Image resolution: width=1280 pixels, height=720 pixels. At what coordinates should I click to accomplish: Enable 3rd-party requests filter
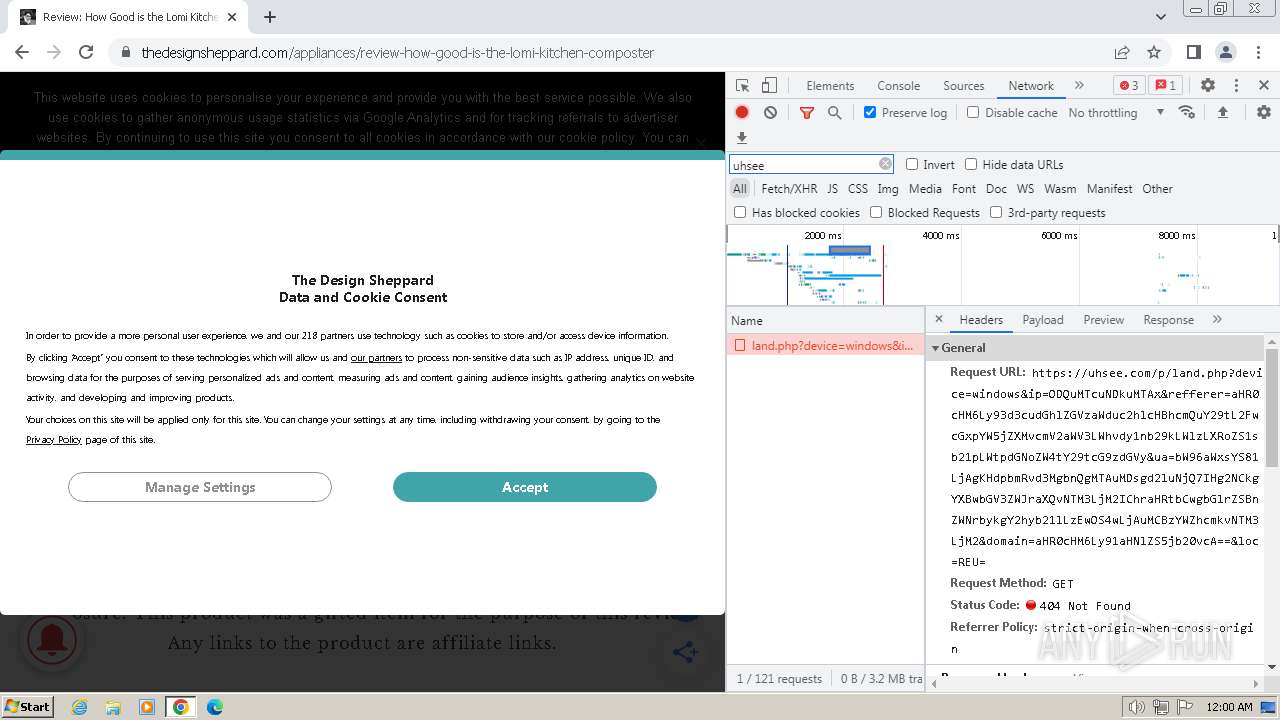[996, 212]
